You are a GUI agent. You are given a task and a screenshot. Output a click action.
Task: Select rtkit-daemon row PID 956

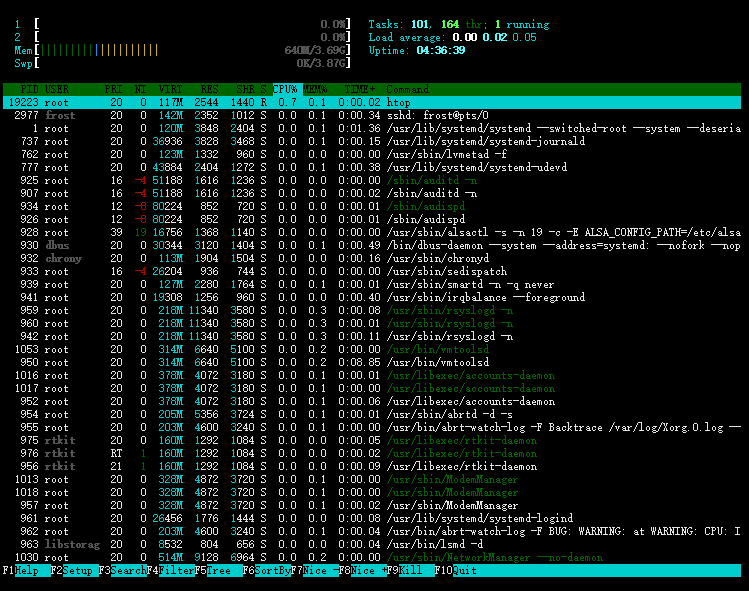372,466
